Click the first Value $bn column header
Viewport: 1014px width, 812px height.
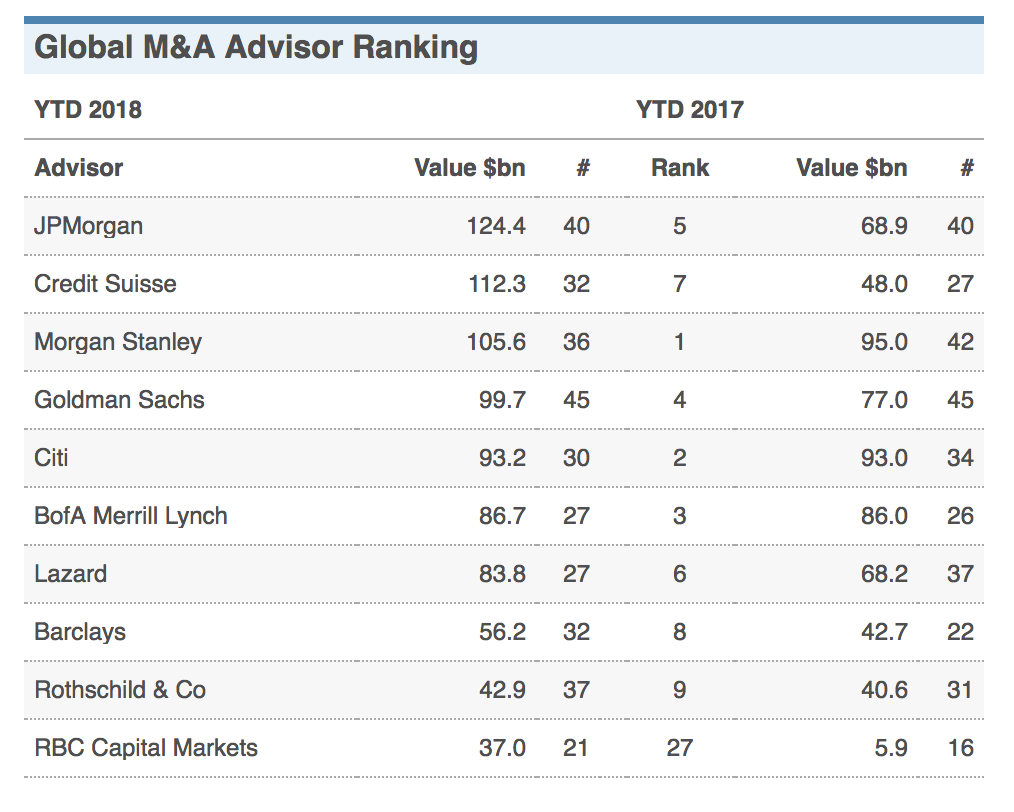click(469, 168)
